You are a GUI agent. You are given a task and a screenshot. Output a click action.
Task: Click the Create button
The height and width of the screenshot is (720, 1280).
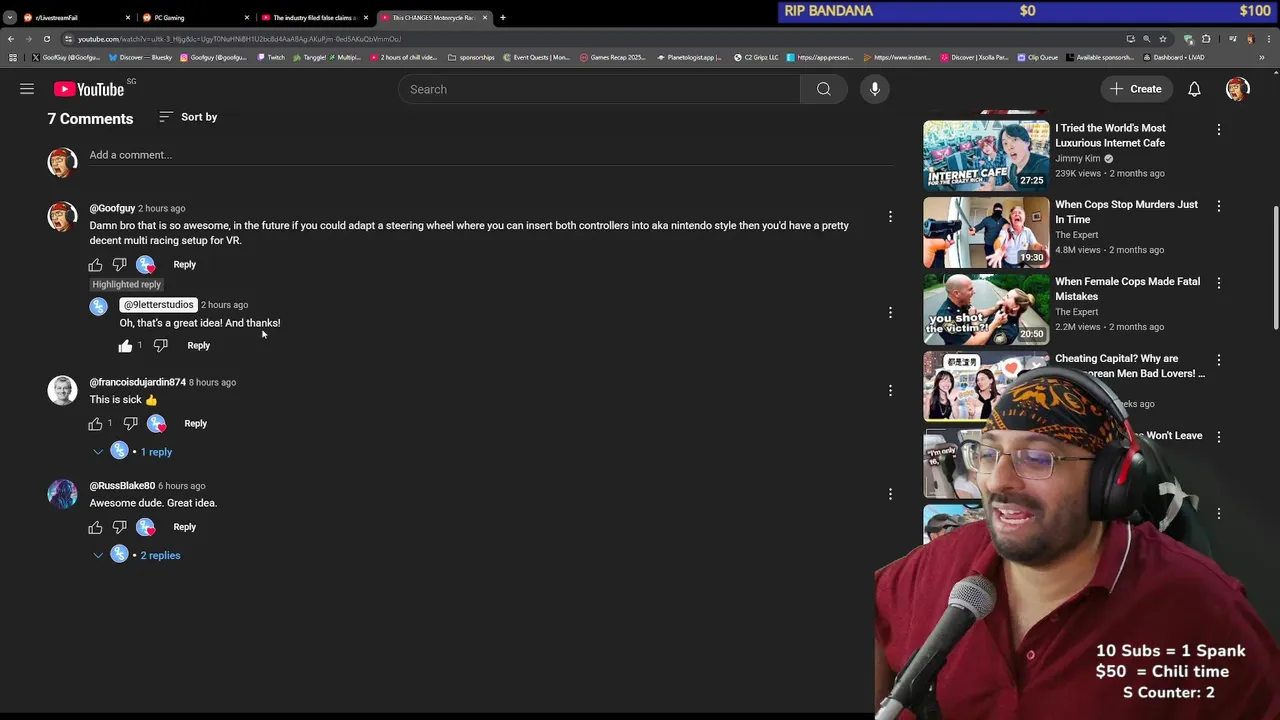pyautogui.click(x=1135, y=89)
